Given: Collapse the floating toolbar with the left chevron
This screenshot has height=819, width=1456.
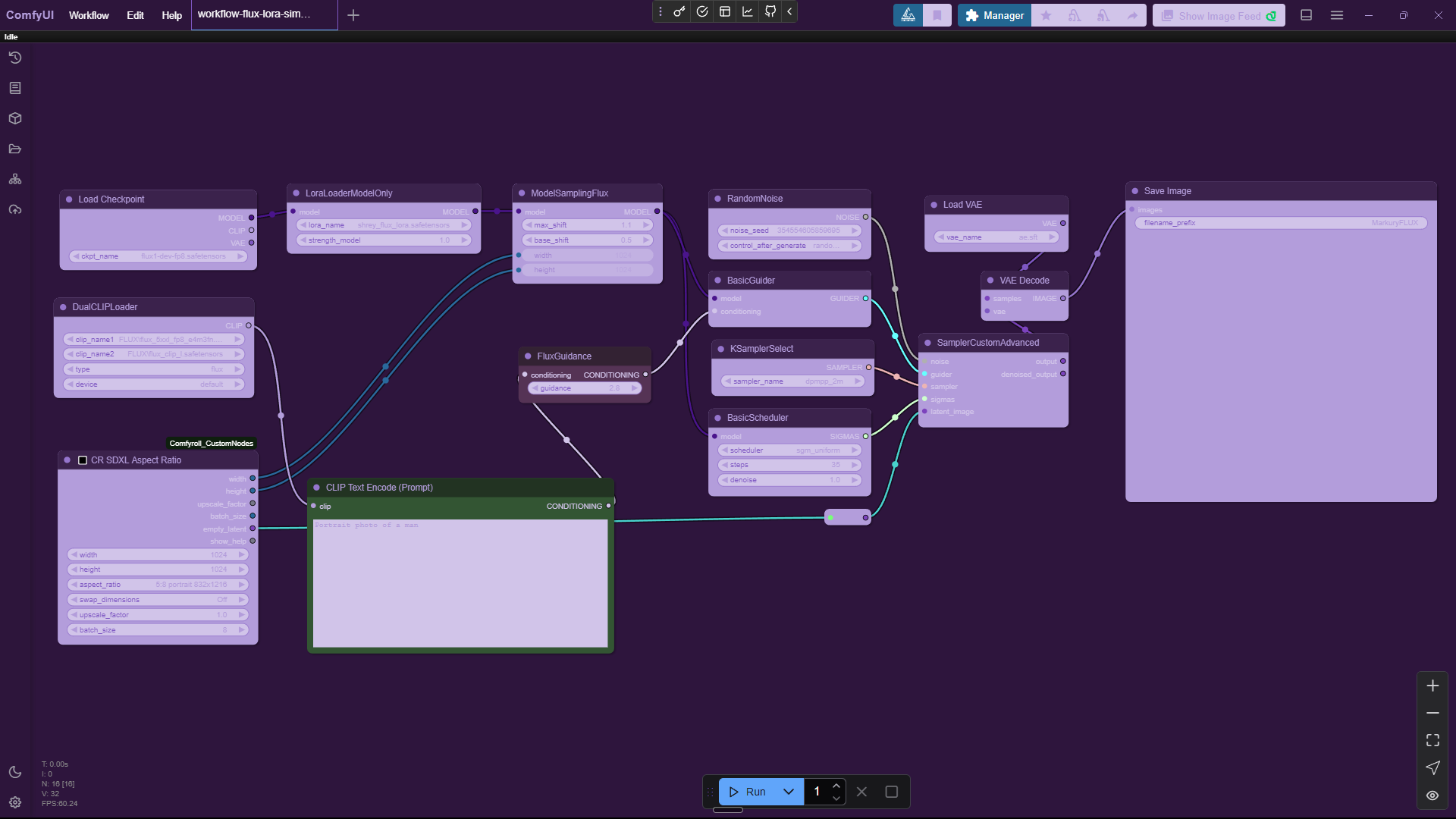Looking at the screenshot, I should (x=789, y=11).
